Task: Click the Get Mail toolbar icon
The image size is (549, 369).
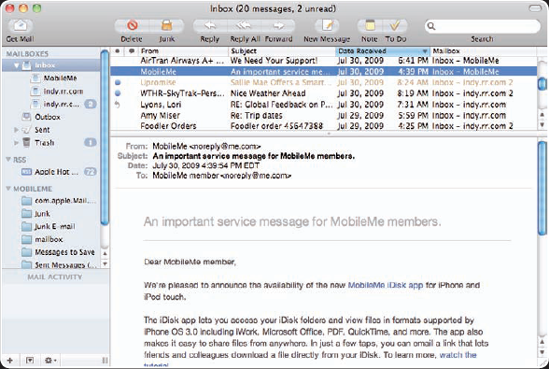Action: click(20, 26)
